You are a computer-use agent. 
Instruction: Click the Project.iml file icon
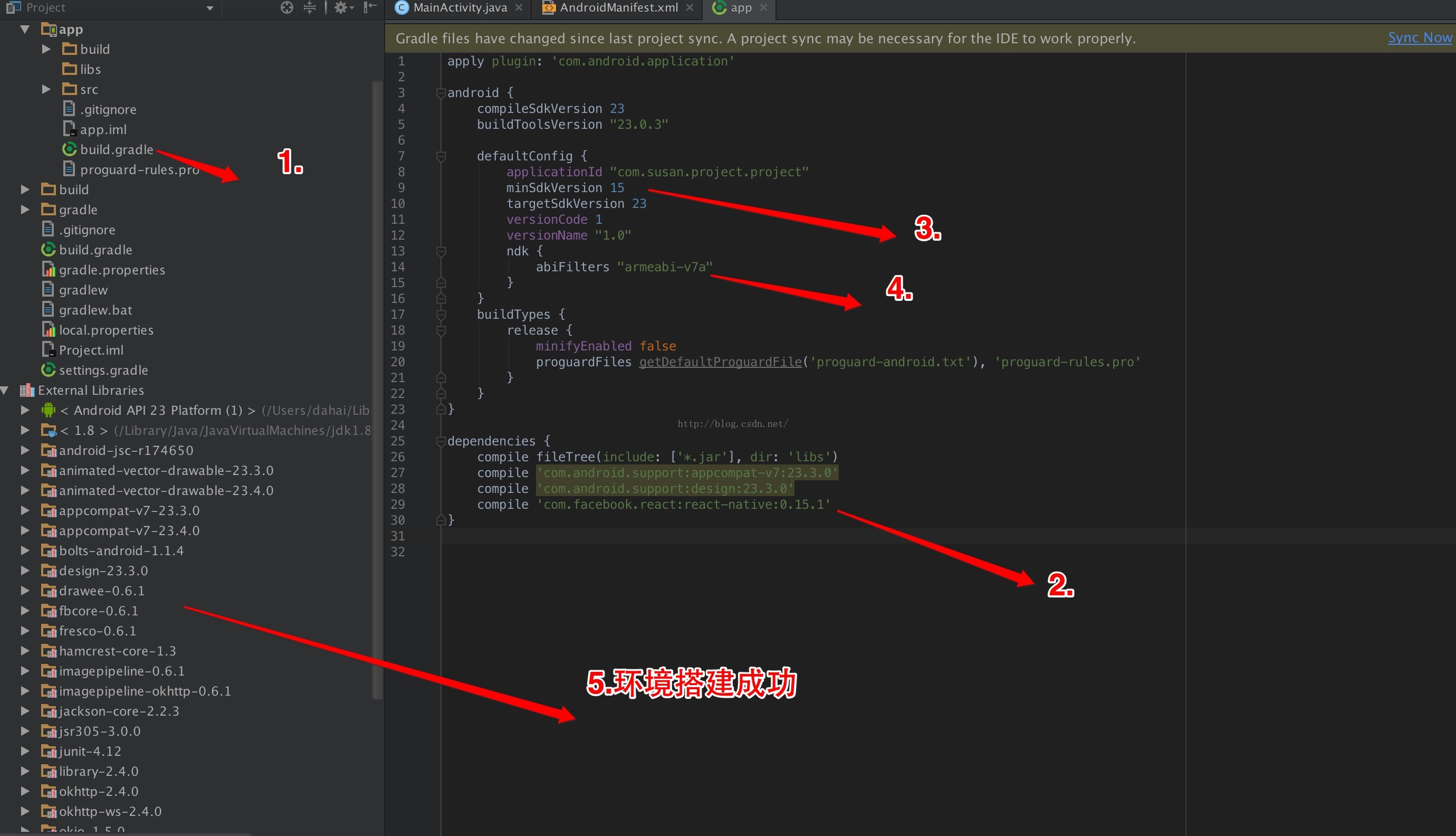pos(49,350)
